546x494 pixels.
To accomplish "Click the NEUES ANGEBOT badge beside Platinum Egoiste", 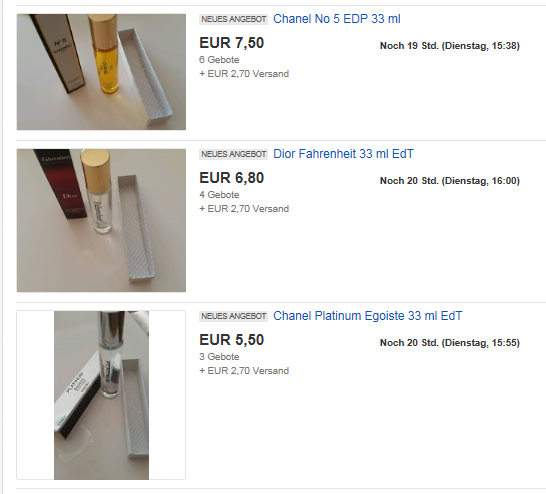I will [234, 316].
